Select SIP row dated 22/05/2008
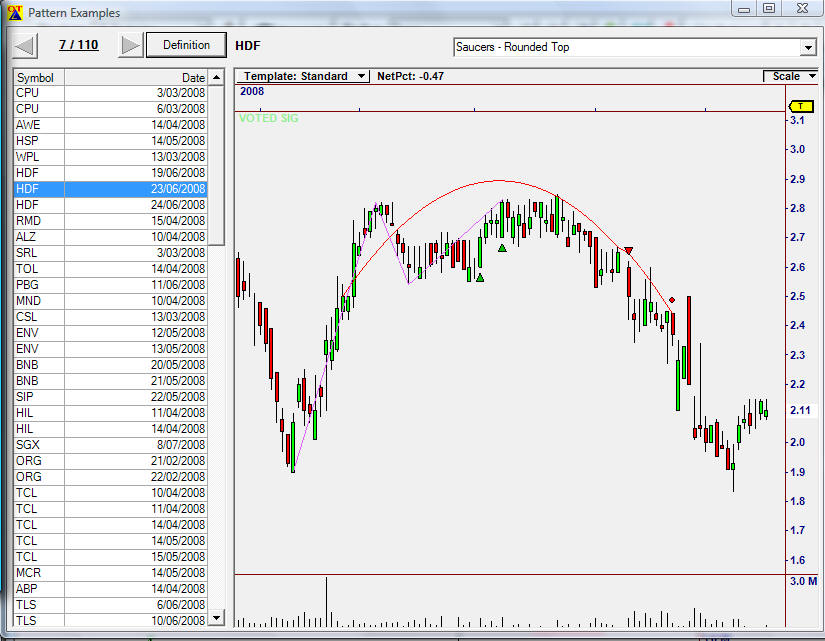The width and height of the screenshot is (825, 641). [110, 397]
